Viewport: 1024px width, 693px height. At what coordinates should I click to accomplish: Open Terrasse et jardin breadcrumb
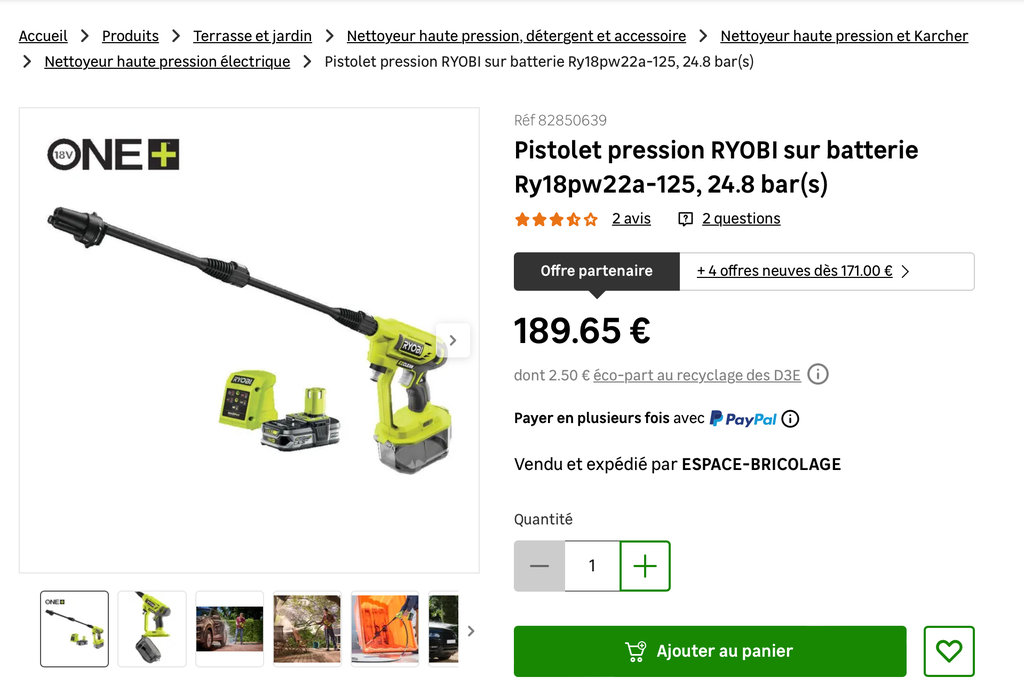pyautogui.click(x=252, y=36)
